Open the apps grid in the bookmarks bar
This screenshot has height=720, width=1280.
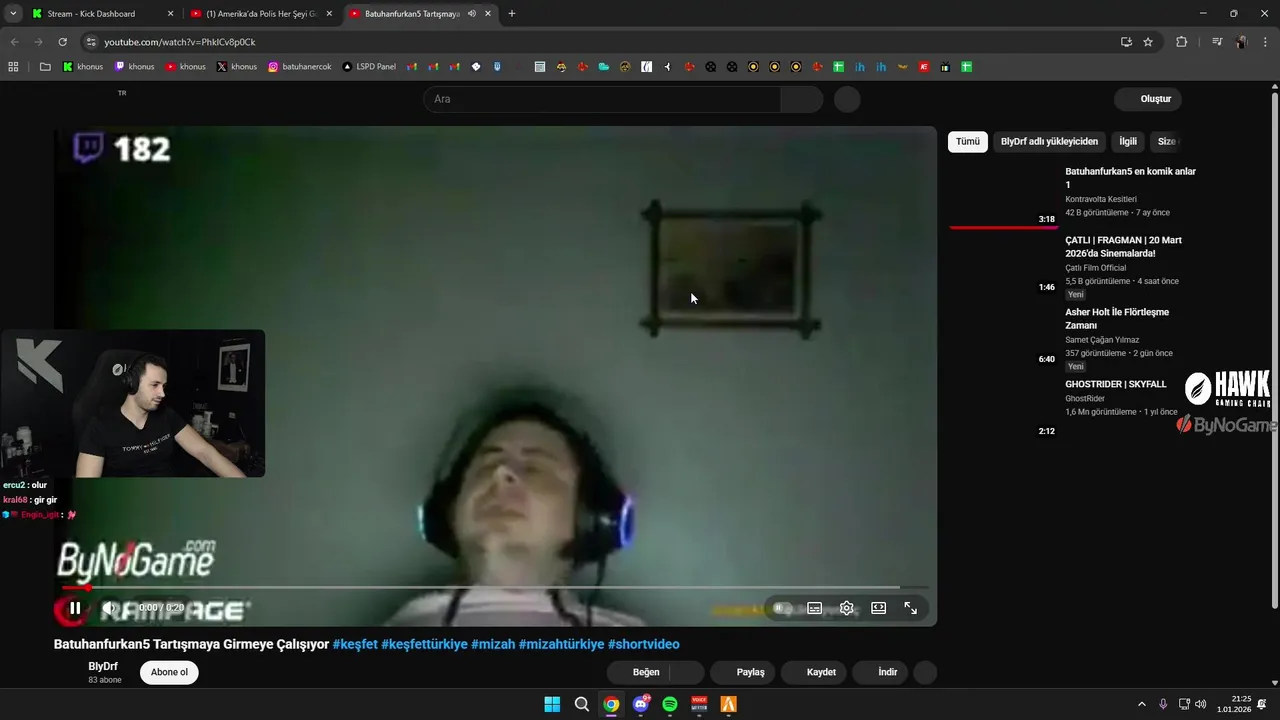[x=13, y=67]
